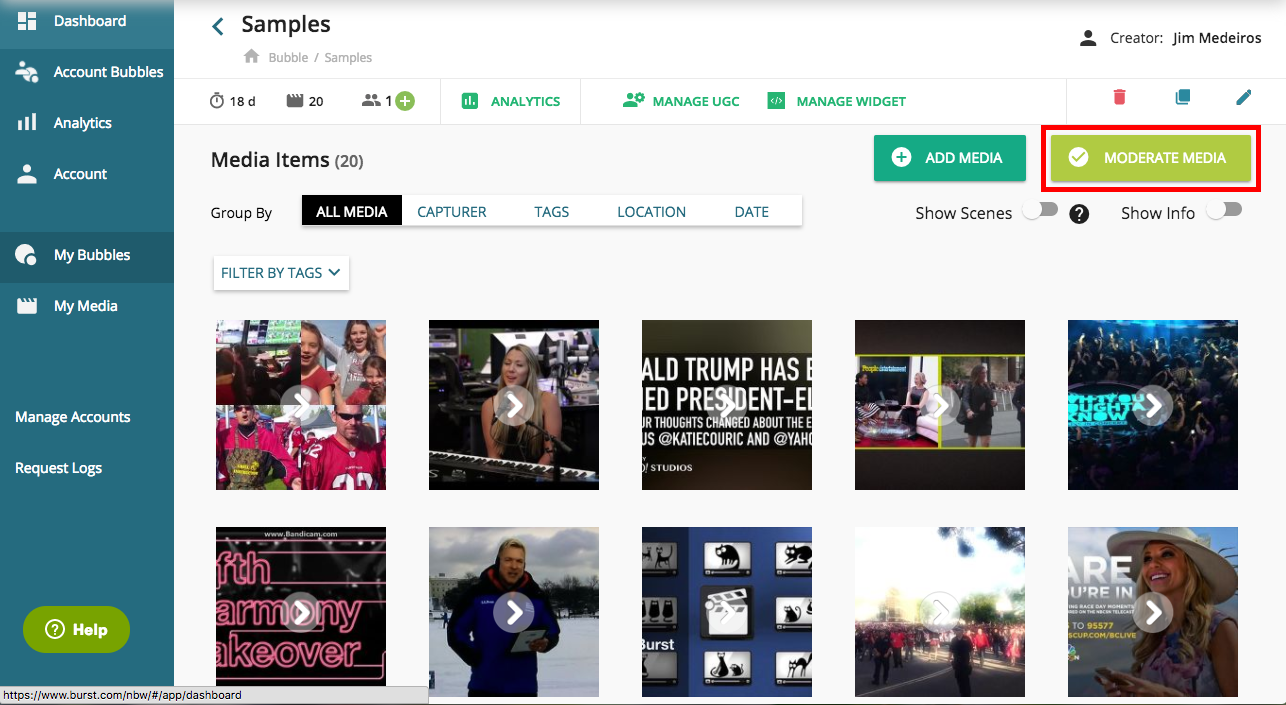Click the duplicate bubble copy icon
Image resolution: width=1286 pixels, height=705 pixels.
pos(1182,97)
